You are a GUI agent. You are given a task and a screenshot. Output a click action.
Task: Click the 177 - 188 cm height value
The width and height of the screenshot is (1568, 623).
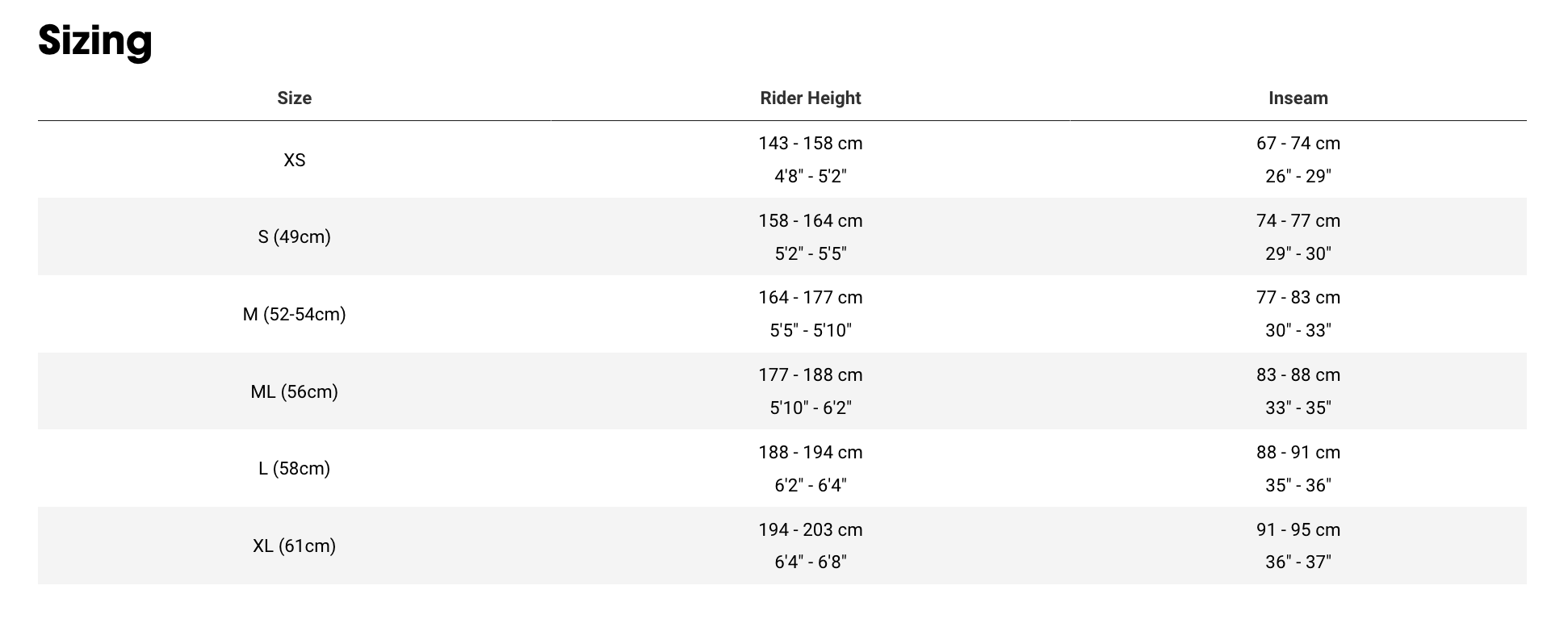[x=810, y=375]
